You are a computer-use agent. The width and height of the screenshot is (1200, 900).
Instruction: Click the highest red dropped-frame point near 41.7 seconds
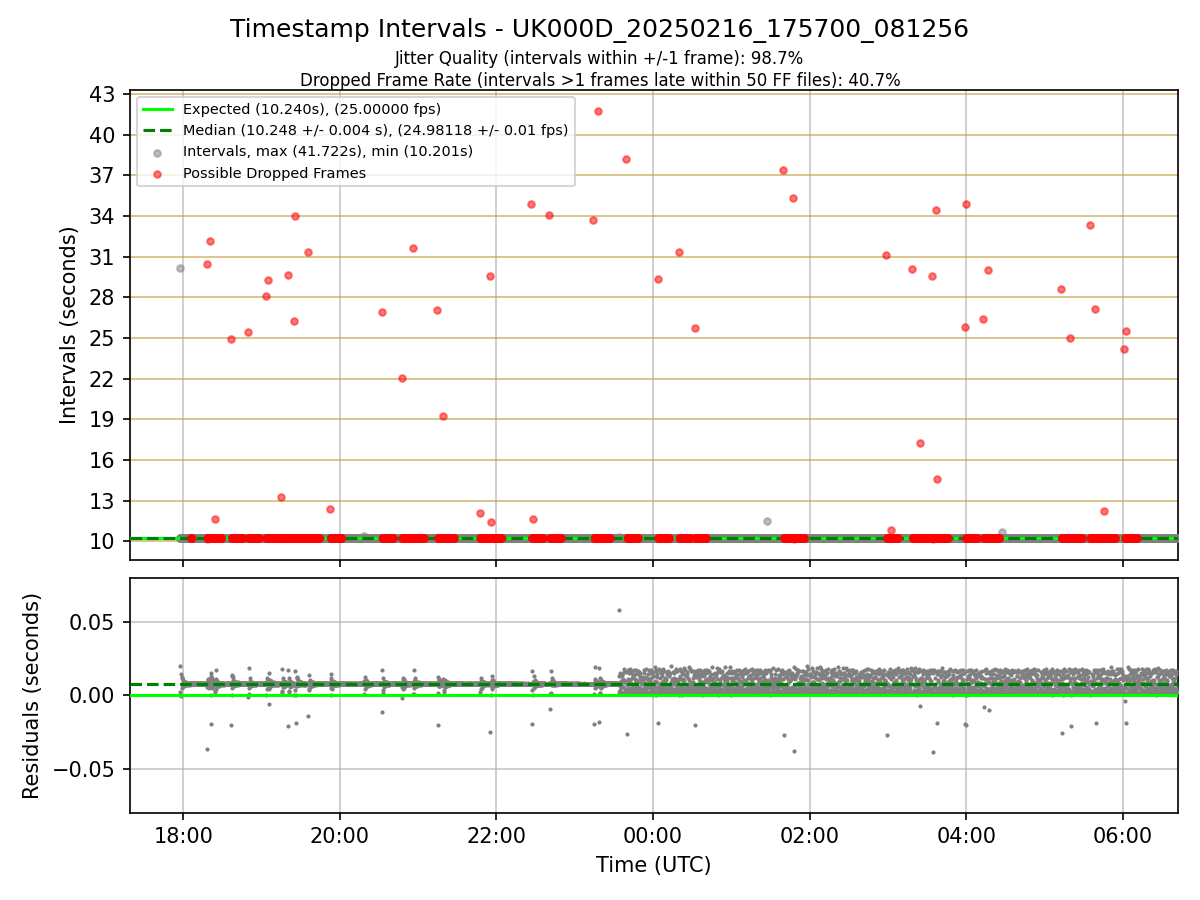click(598, 111)
